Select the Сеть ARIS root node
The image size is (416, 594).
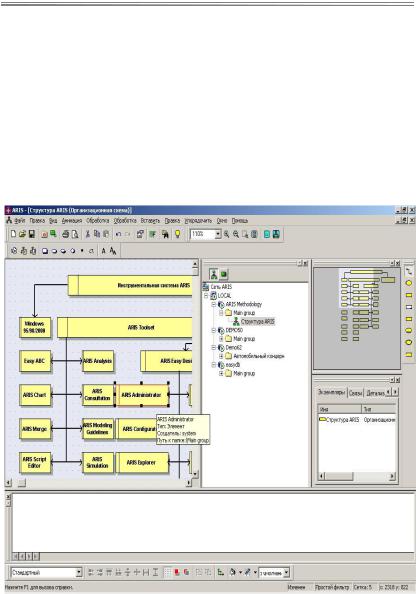pyautogui.click(x=221, y=287)
